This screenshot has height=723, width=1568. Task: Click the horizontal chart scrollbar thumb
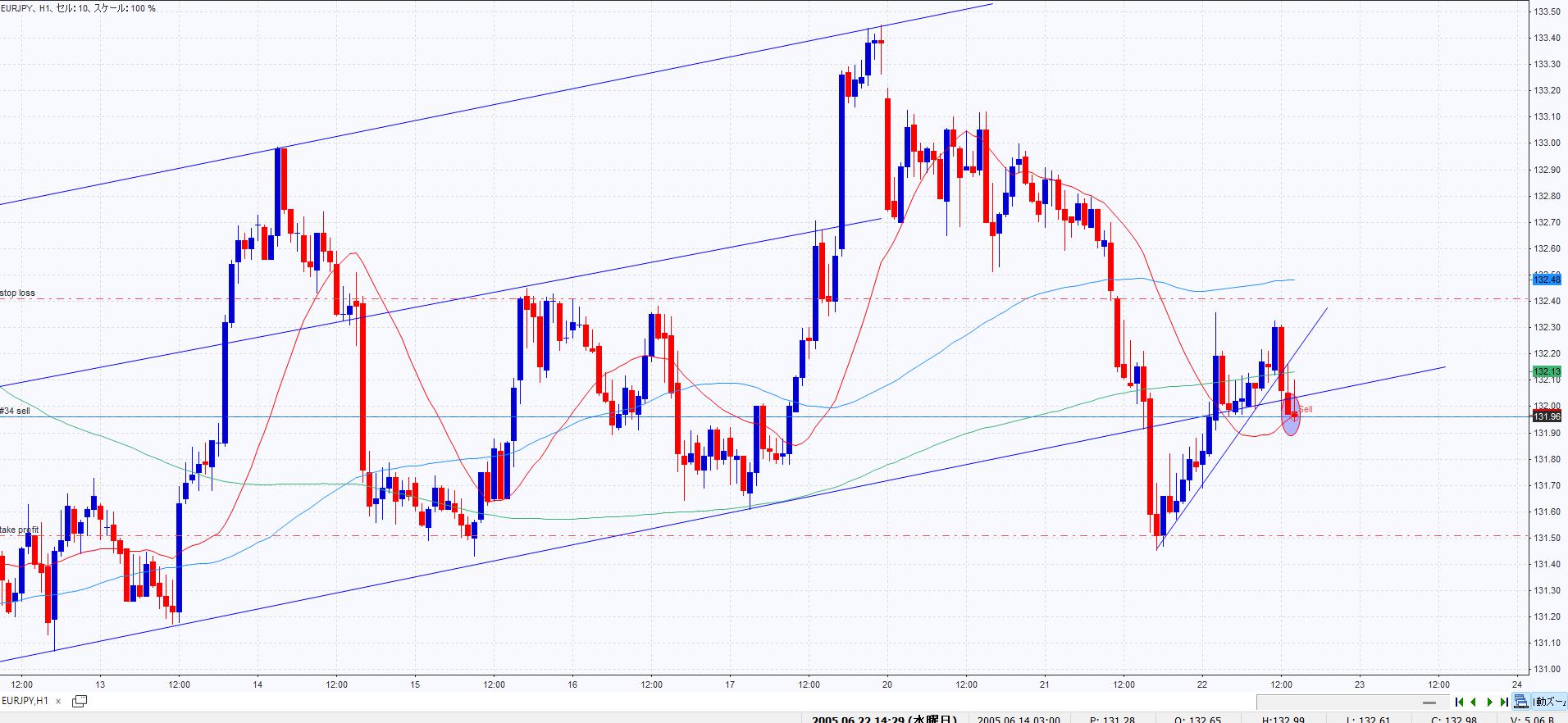tap(1430, 702)
